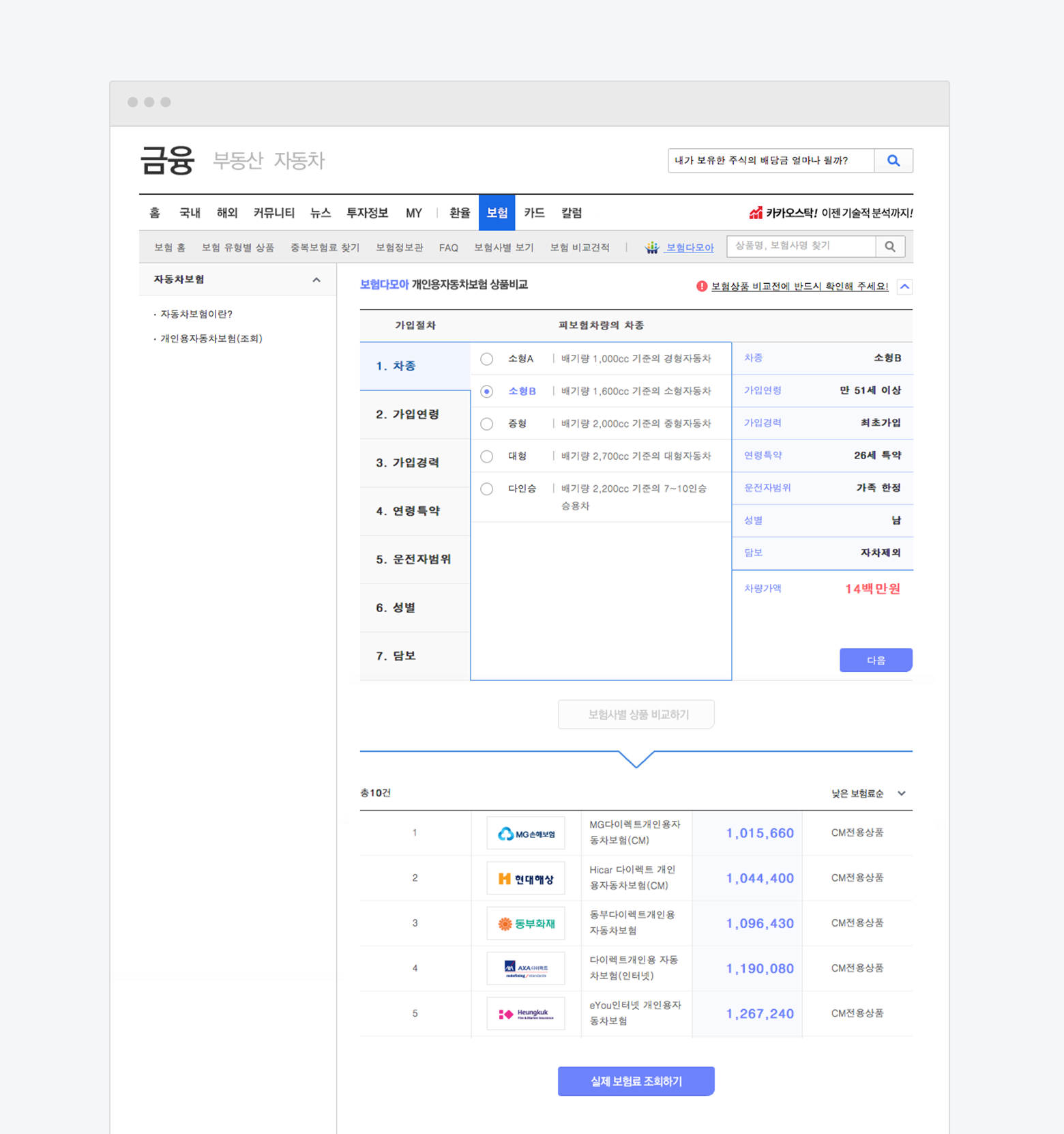1064x1134 pixels.
Task: Select the 중형 vehicle type radio
Action: tap(486, 424)
